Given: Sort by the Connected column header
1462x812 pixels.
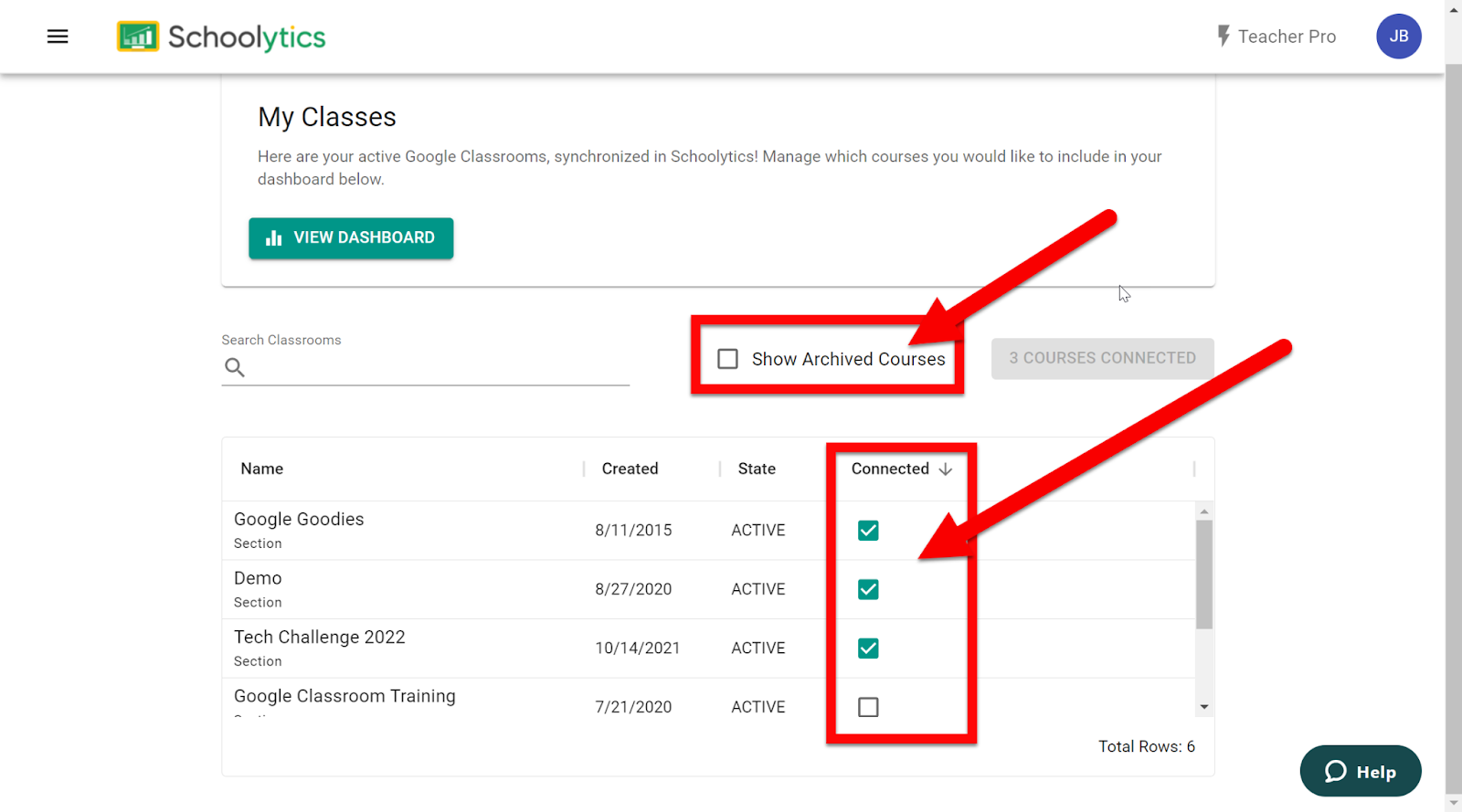Looking at the screenshot, I should (x=890, y=469).
